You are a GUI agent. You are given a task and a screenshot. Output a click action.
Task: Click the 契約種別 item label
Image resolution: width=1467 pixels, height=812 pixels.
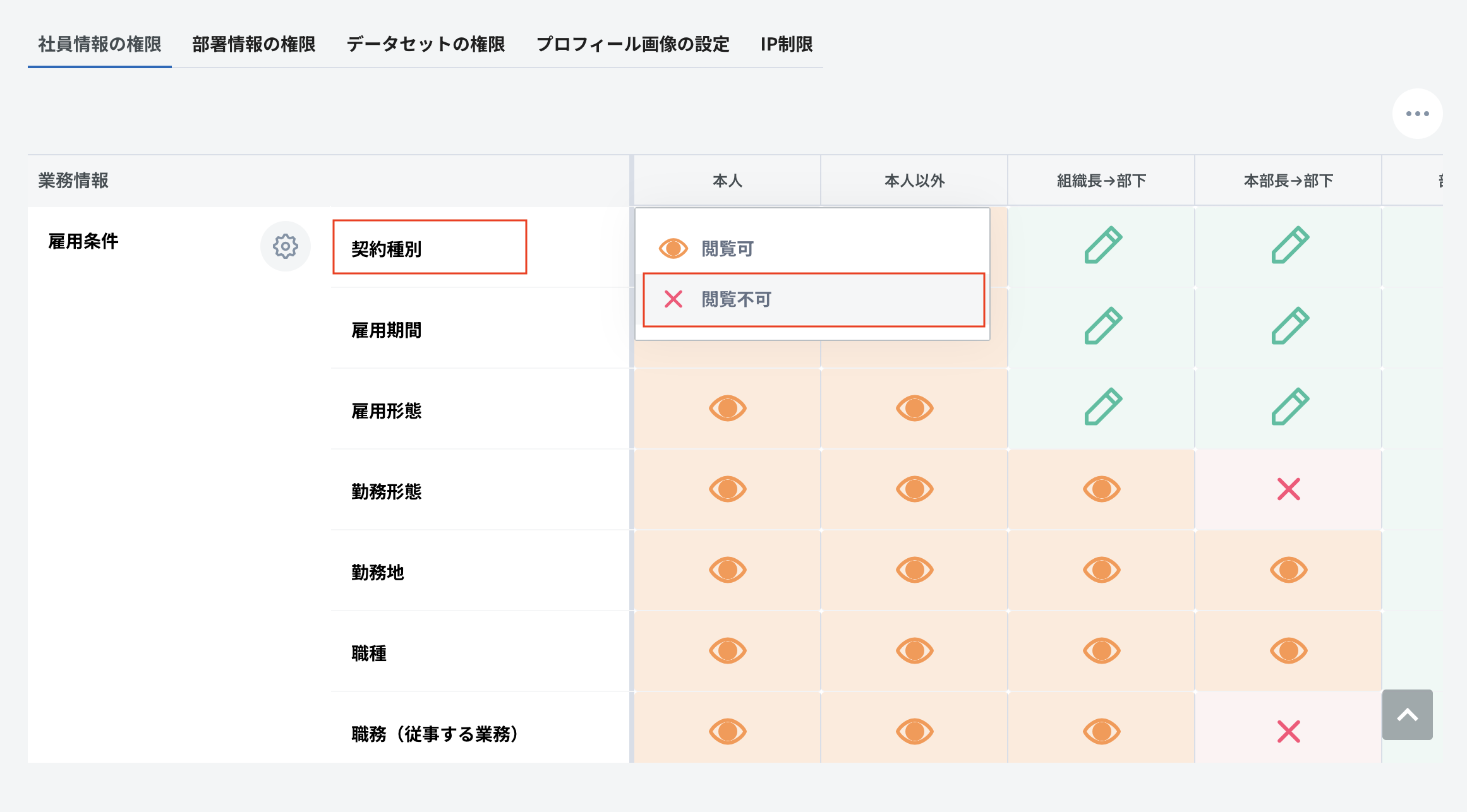tap(386, 249)
